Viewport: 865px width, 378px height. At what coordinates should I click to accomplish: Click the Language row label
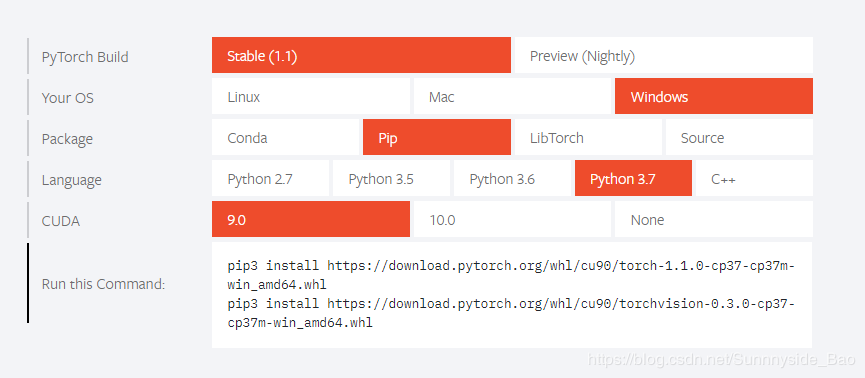click(x=72, y=180)
